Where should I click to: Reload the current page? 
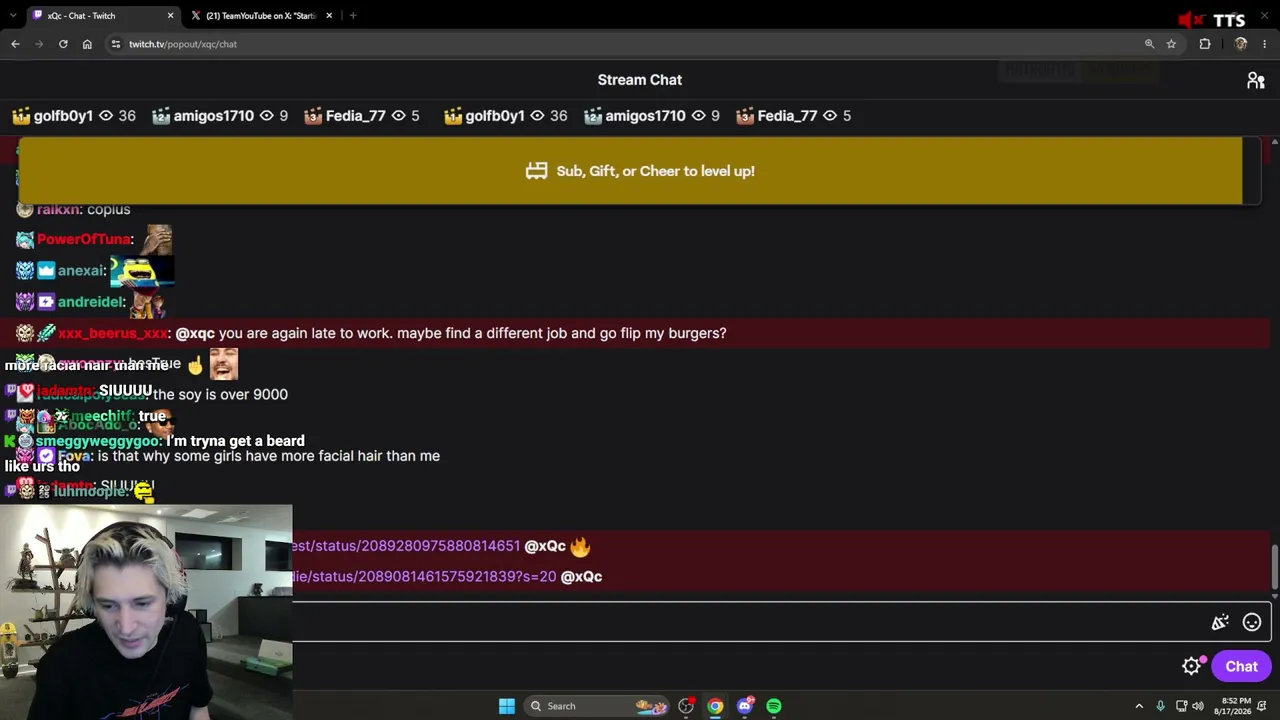[63, 44]
